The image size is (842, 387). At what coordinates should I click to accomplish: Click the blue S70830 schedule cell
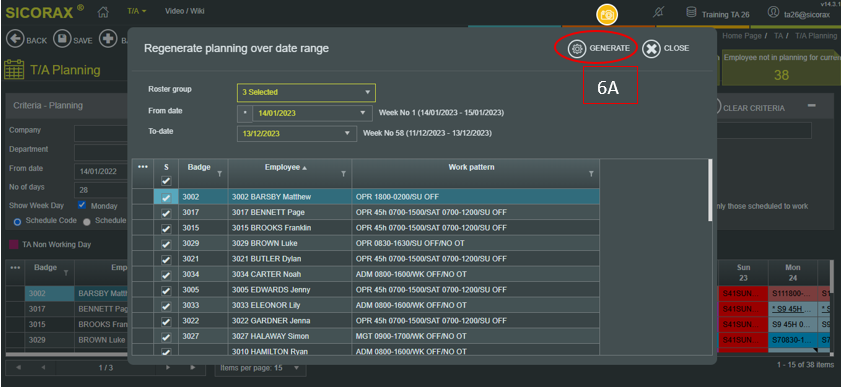[793, 340]
